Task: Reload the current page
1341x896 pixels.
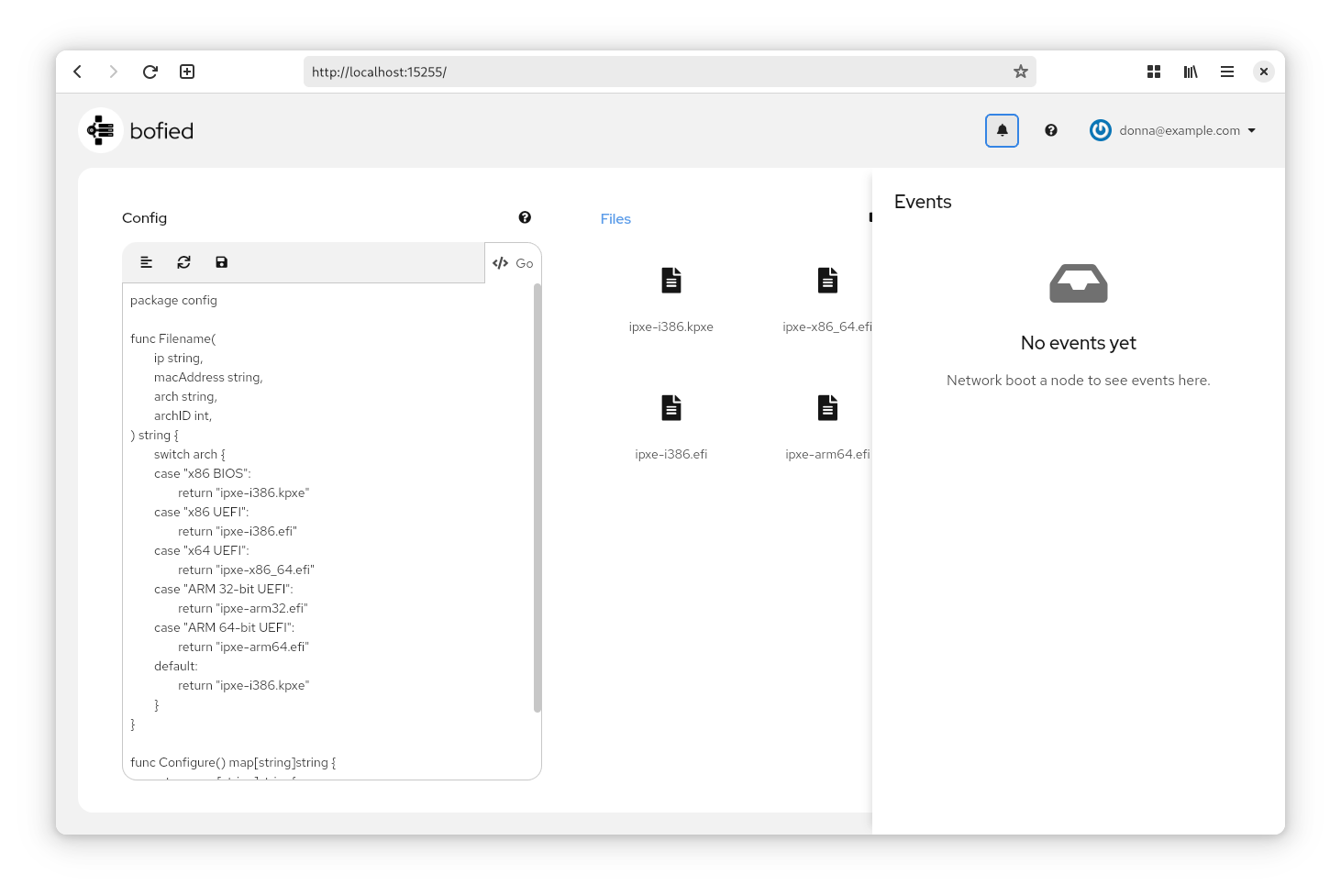Action: (x=150, y=72)
